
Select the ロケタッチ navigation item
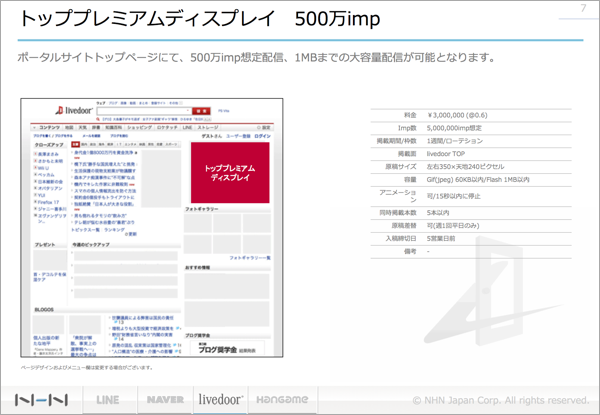[x=167, y=127]
